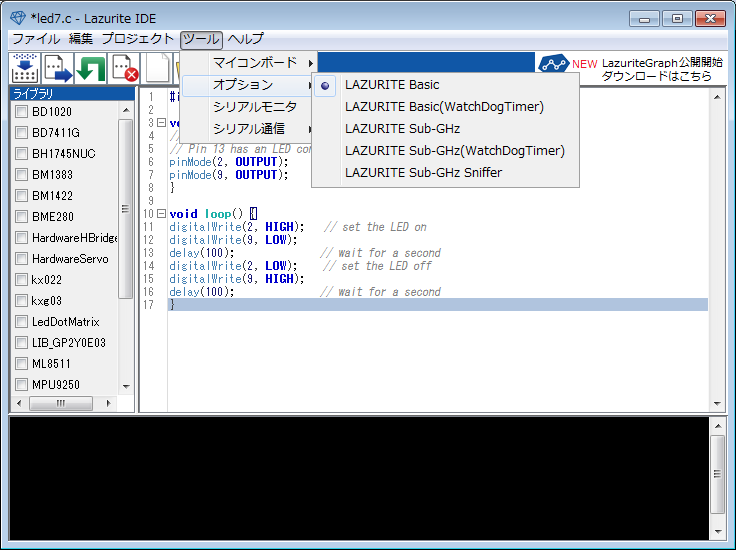This screenshot has height=550, width=736.
Task: Click library list scroll up arrow
Action: [x=126, y=110]
